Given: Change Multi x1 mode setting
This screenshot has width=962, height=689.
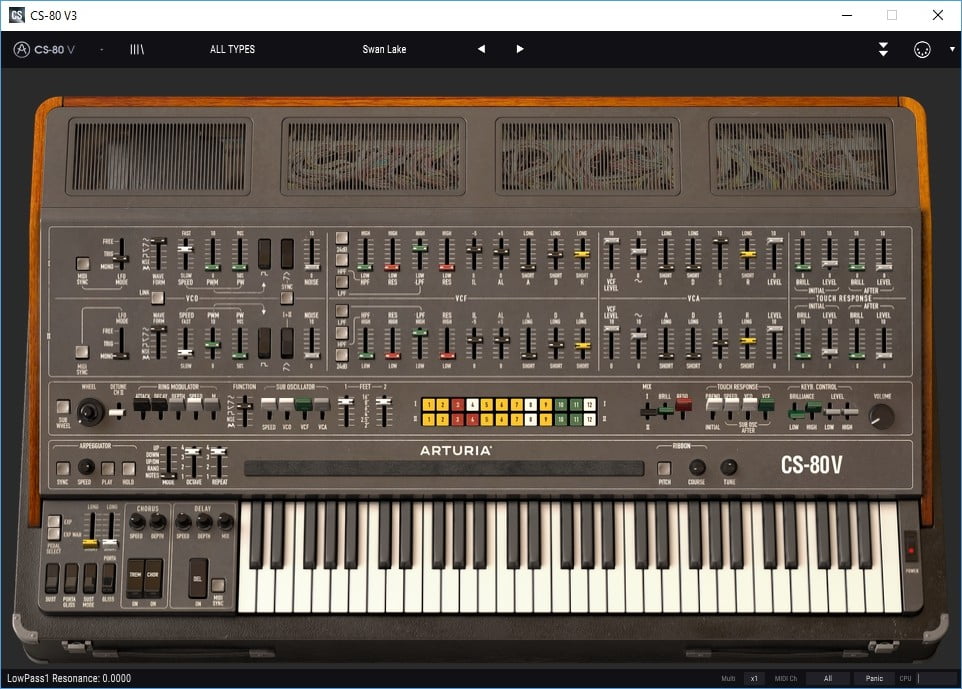Looking at the screenshot, I should pos(754,678).
